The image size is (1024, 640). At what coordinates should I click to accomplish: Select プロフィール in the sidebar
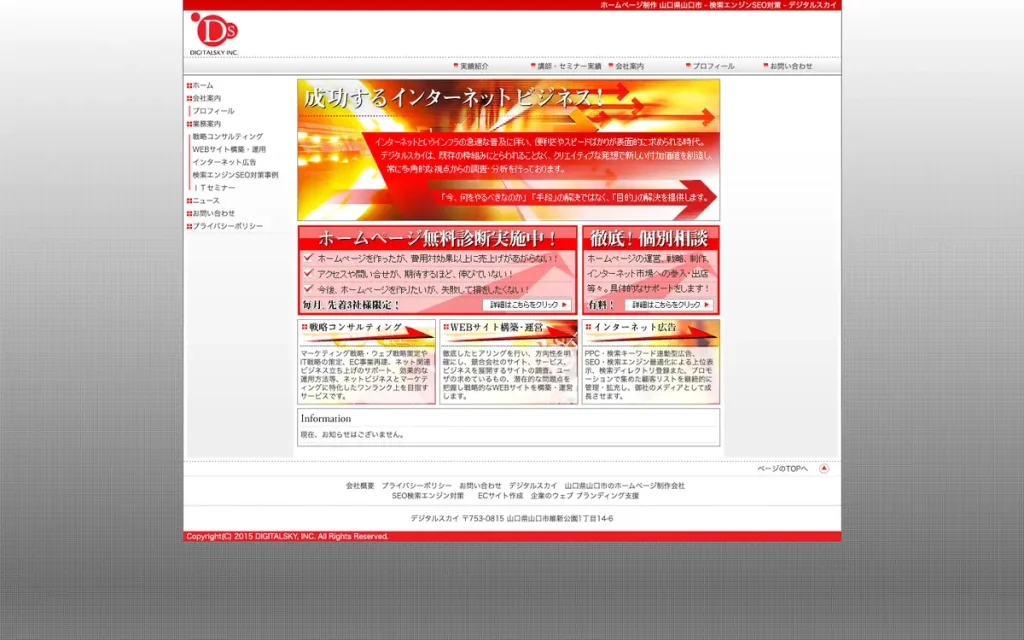coord(213,111)
